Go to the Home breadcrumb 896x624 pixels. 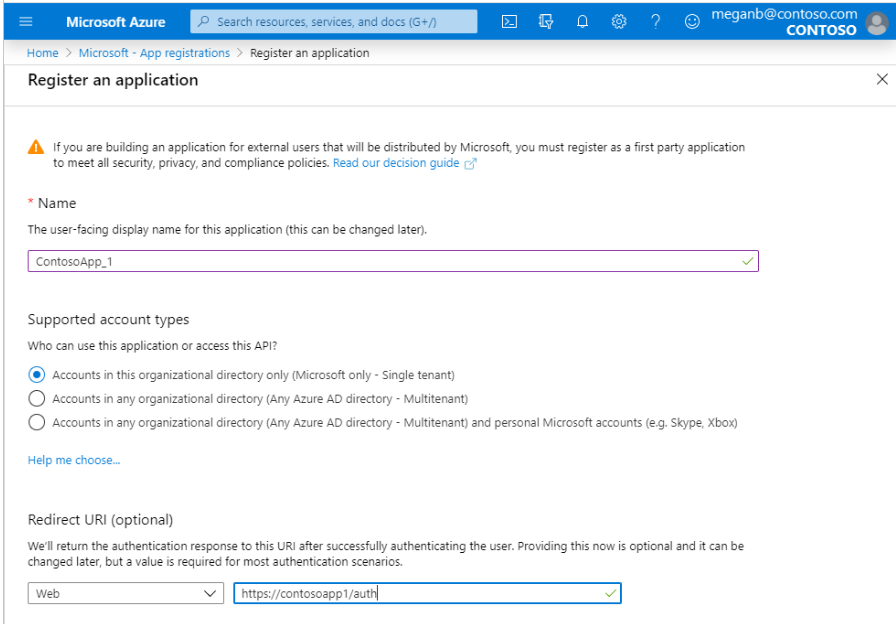point(42,53)
